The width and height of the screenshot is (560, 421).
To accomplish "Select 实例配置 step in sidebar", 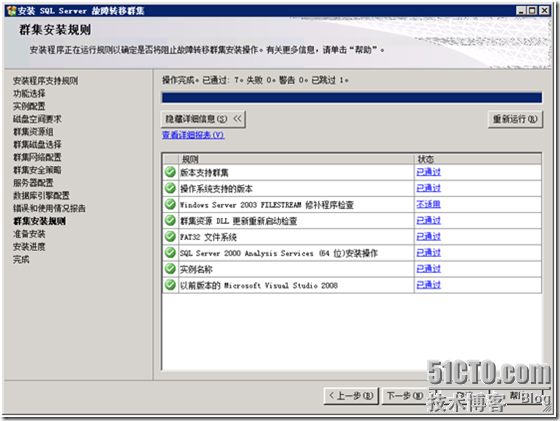I will pos(29,106).
